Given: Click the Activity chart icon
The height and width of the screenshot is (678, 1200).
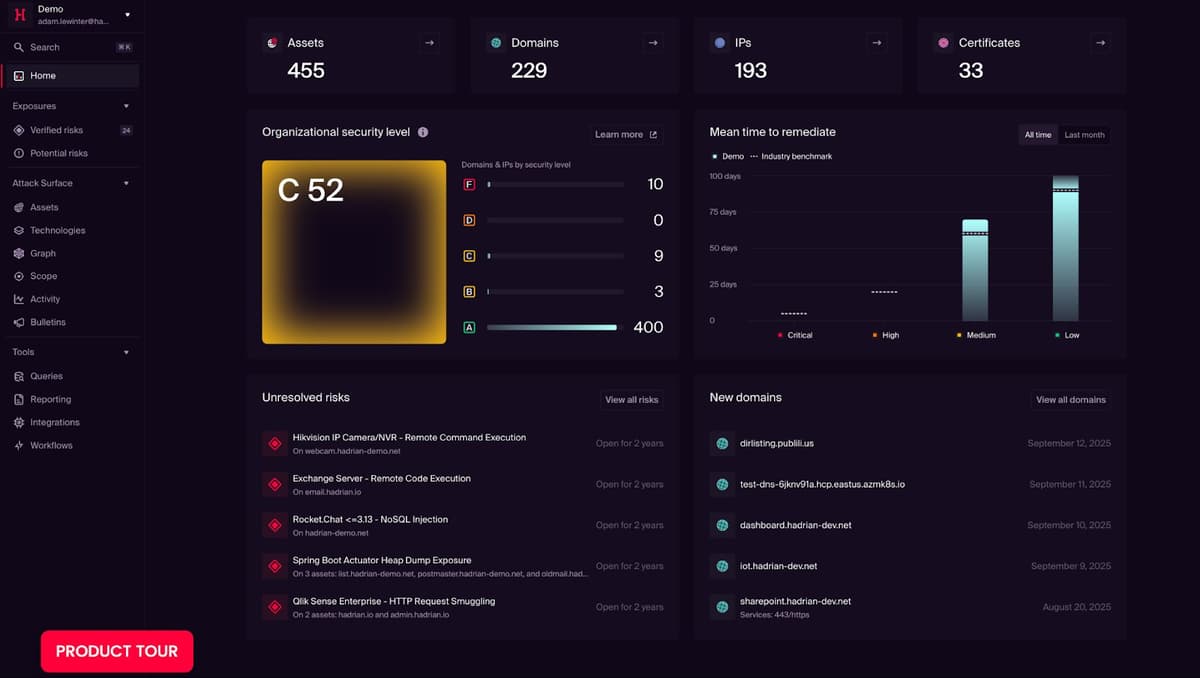Looking at the screenshot, I should pyautogui.click(x=19, y=299).
